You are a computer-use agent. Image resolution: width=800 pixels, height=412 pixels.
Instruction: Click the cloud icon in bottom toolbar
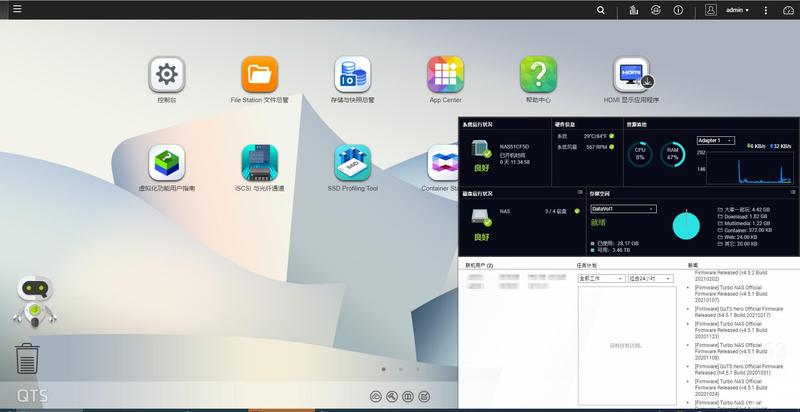[376, 396]
